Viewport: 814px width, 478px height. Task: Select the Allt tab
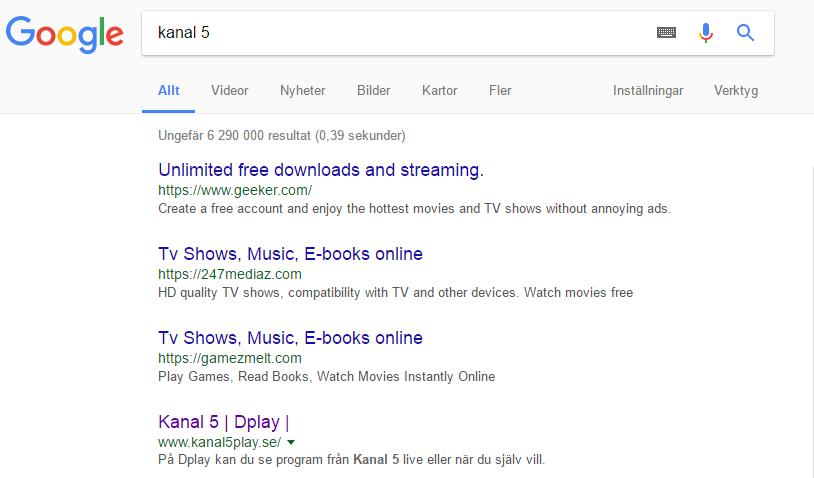(169, 90)
